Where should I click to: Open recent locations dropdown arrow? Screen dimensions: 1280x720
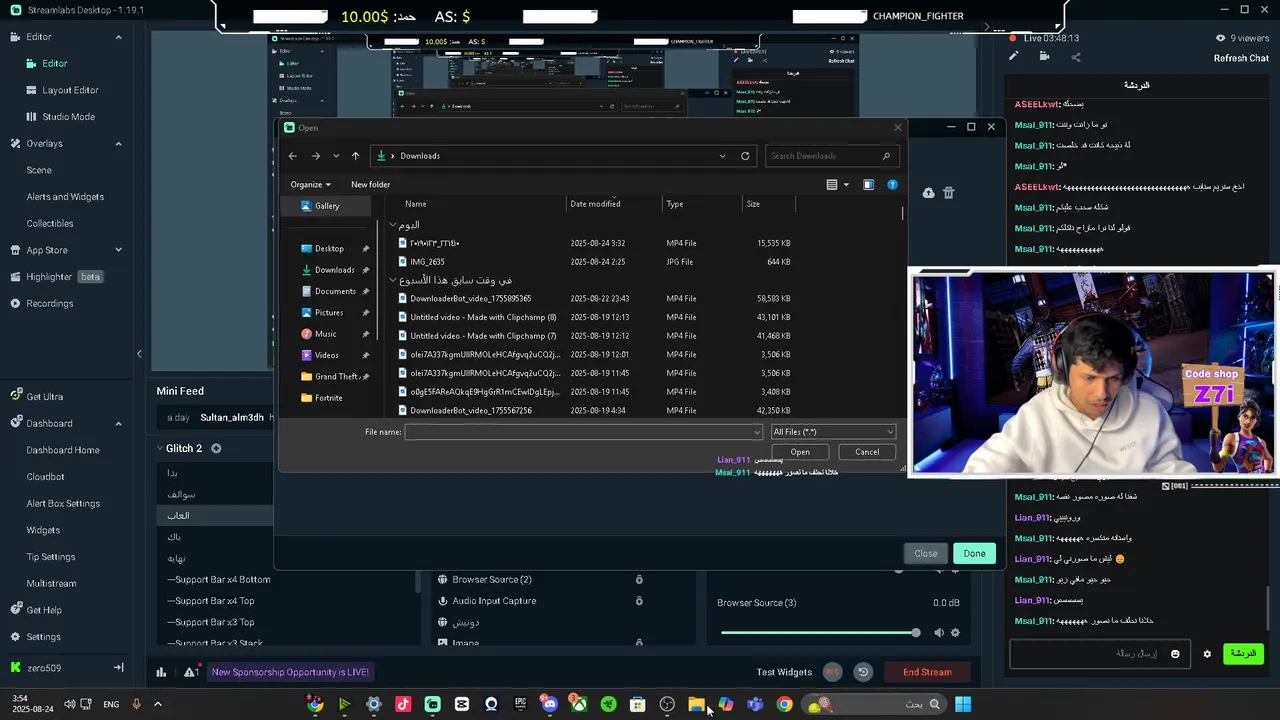click(336, 156)
